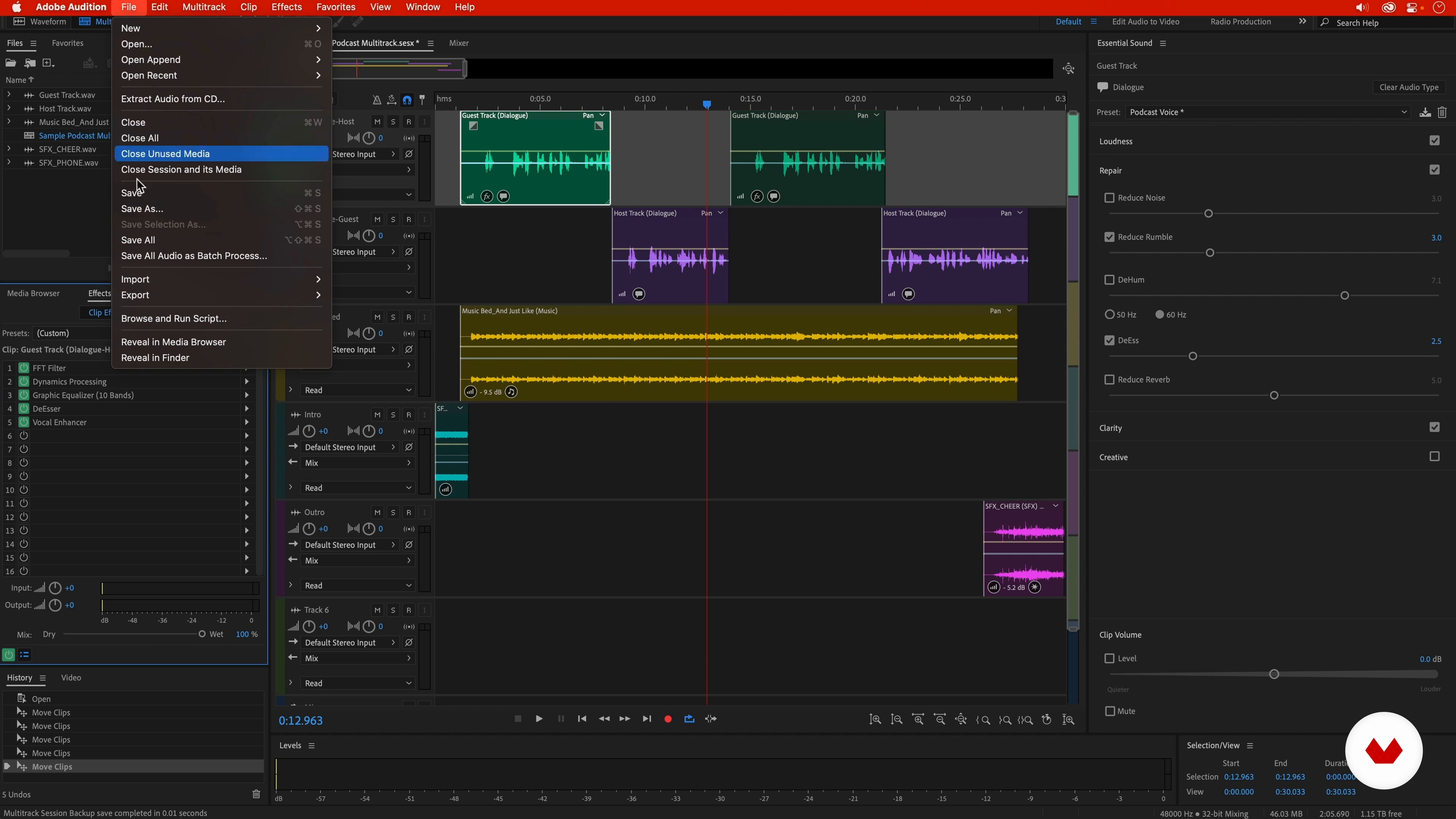The image size is (1456, 819).
Task: Click Clear Audio Type button
Action: pos(1409,87)
